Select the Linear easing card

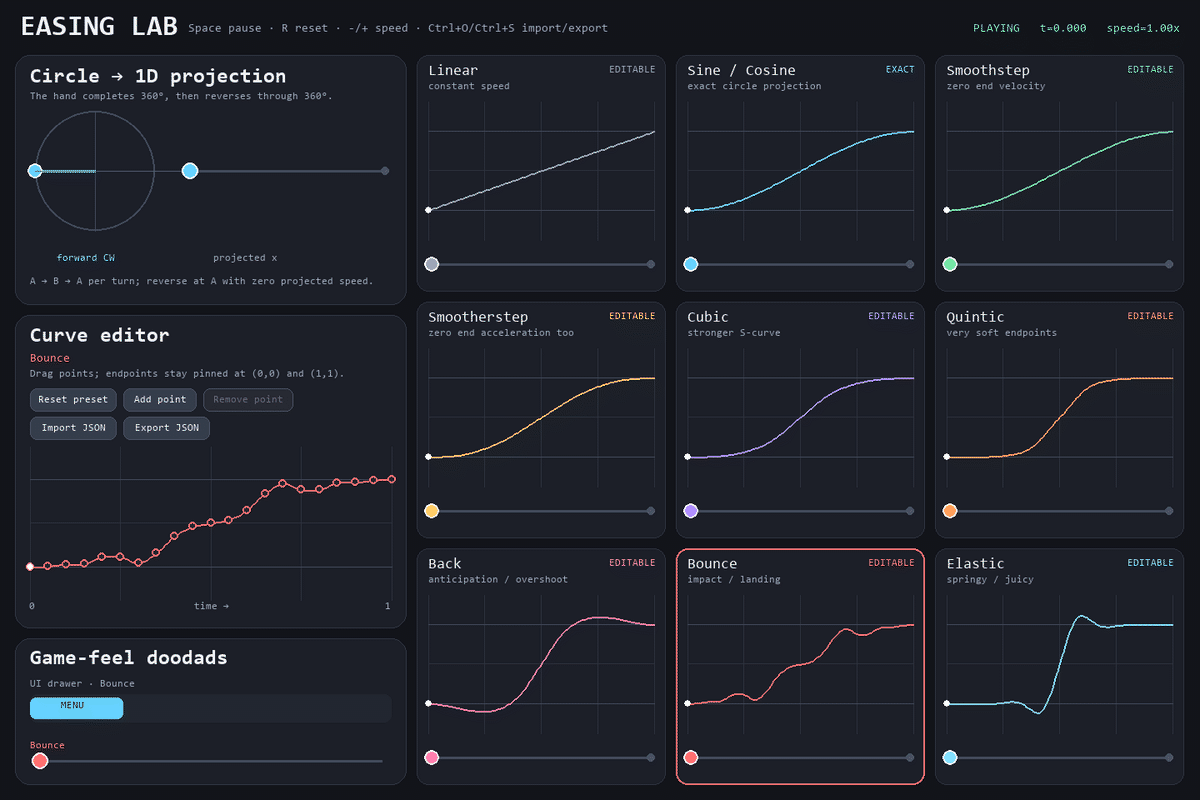tap(541, 173)
